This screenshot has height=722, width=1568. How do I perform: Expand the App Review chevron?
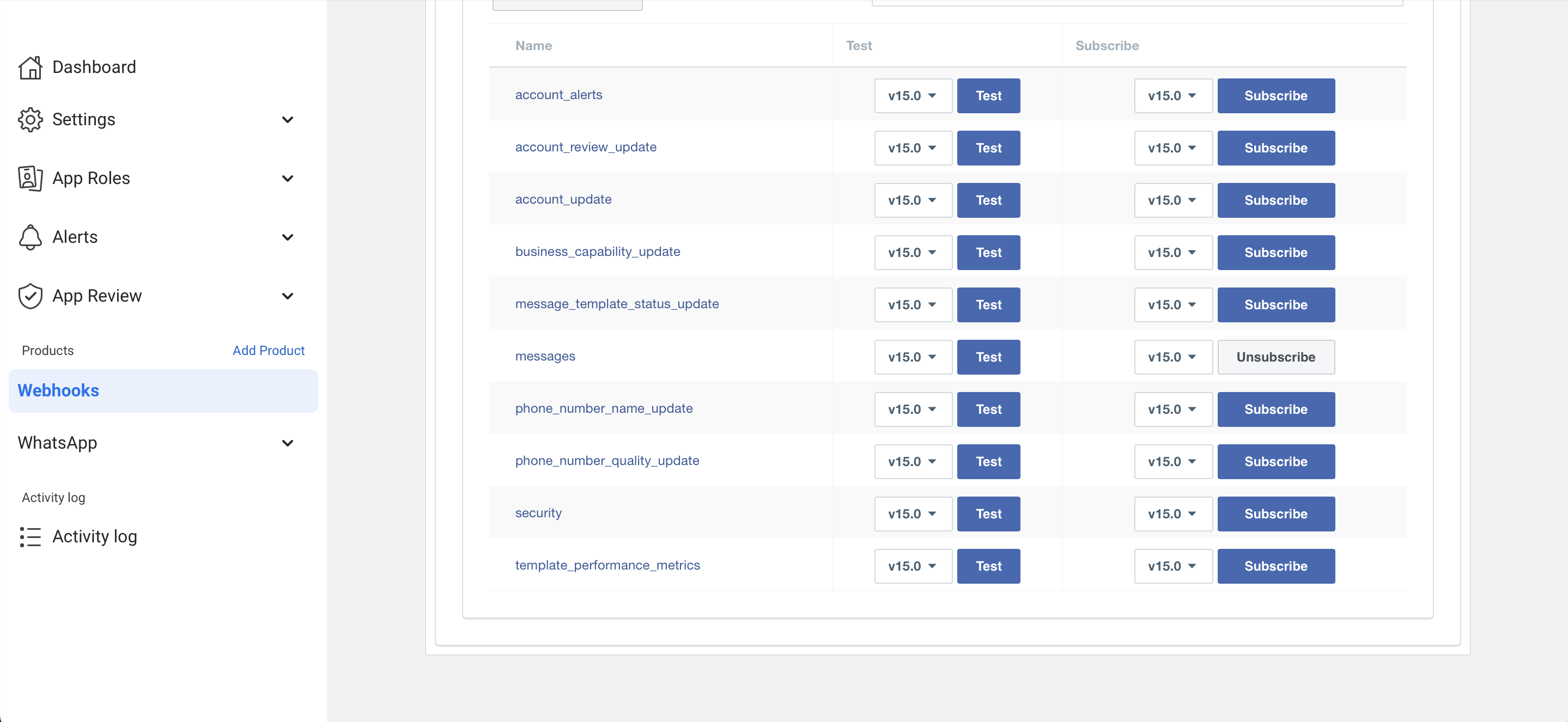click(287, 296)
